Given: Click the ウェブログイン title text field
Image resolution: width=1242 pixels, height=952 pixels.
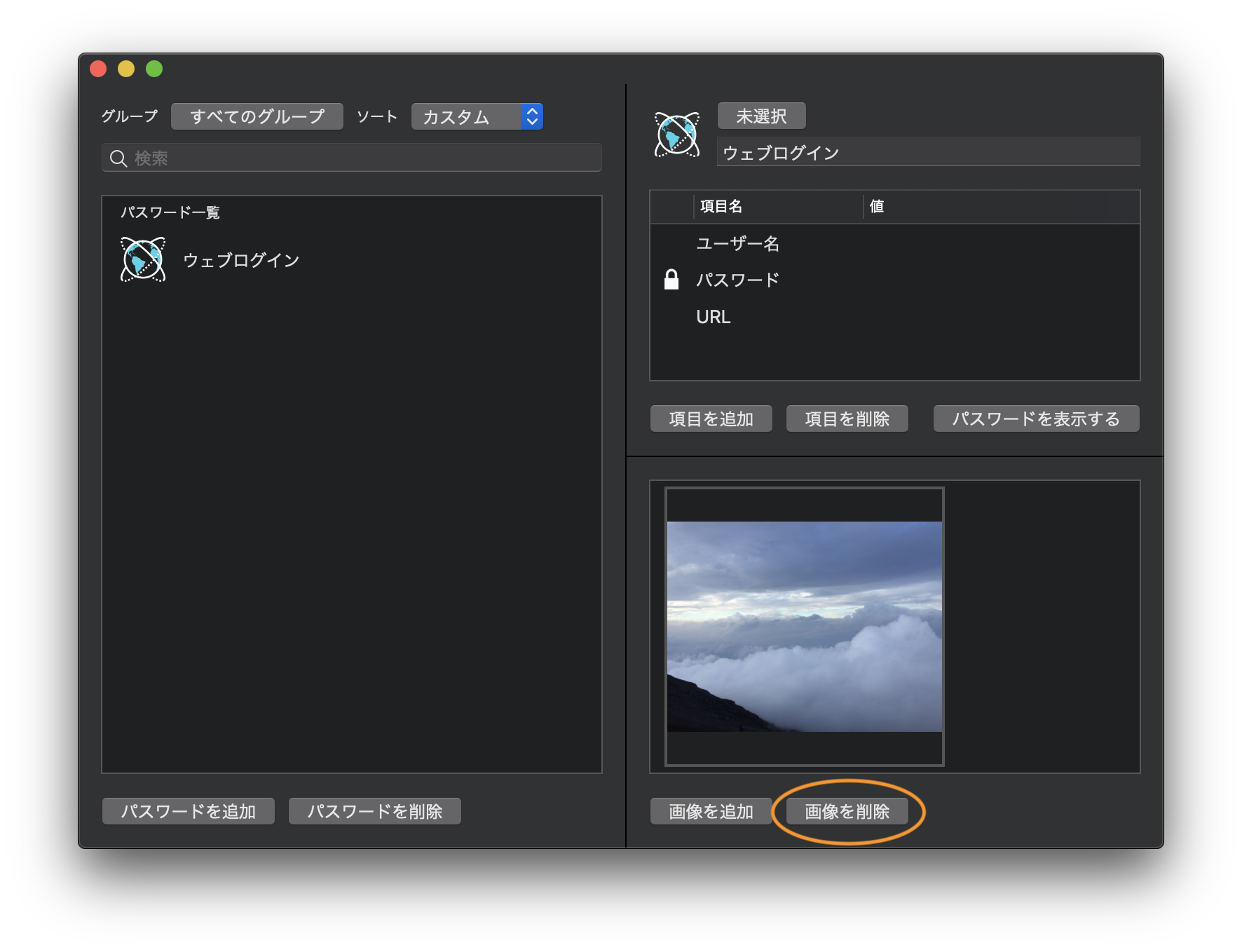Looking at the screenshot, I should pyautogui.click(x=929, y=152).
